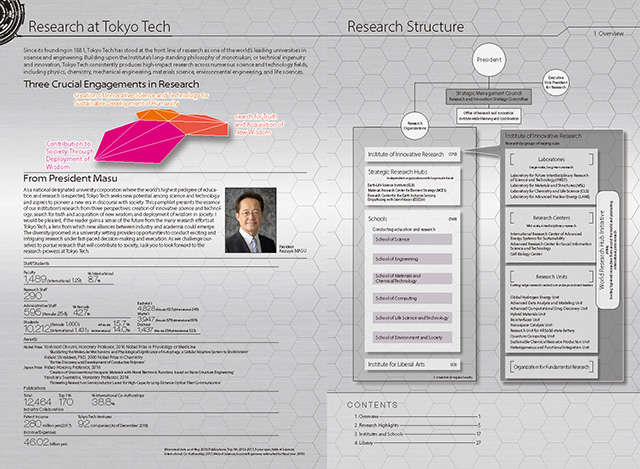This screenshot has height=469, width=640.
Task: Click Tokyo Tech ventures figure '92'
Action: coord(84,424)
